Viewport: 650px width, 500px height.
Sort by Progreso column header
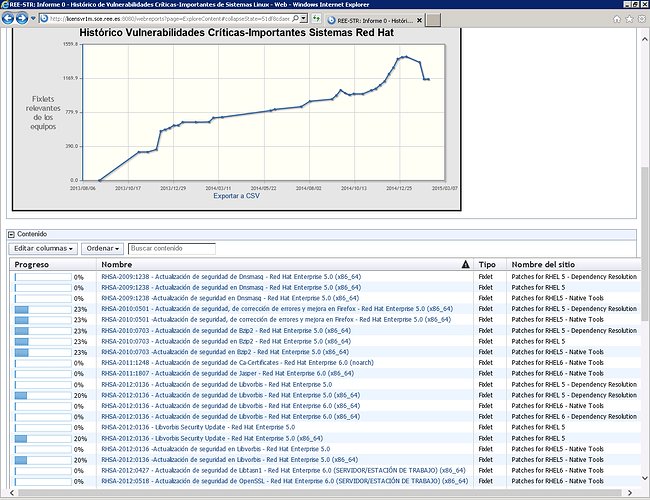coord(32,265)
